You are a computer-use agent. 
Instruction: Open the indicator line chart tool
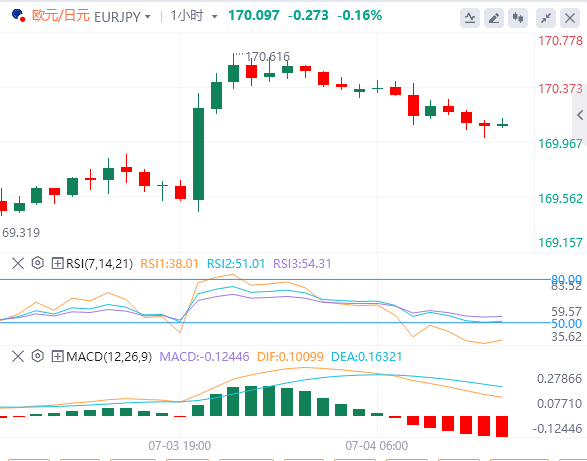(x=470, y=18)
